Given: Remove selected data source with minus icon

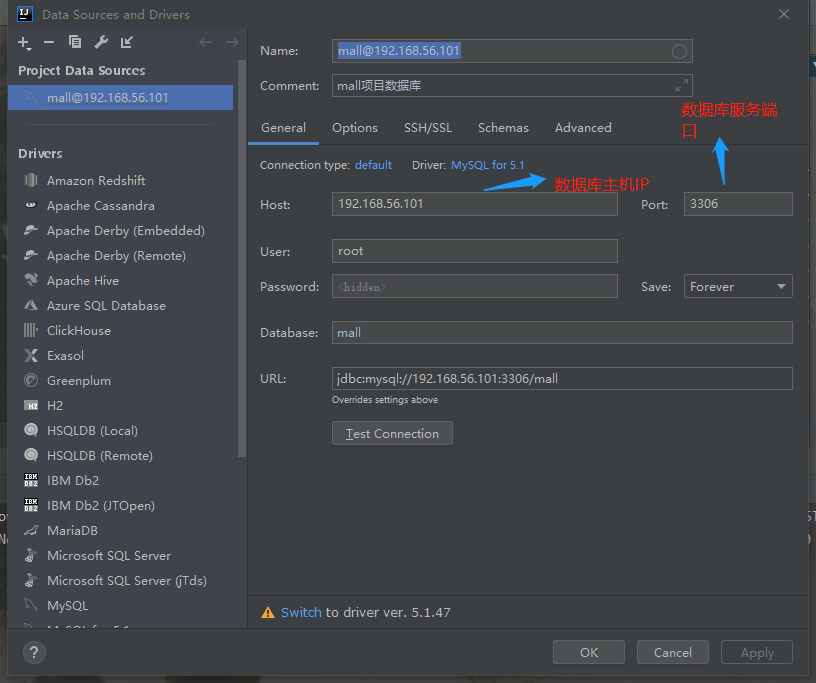Looking at the screenshot, I should [49, 42].
